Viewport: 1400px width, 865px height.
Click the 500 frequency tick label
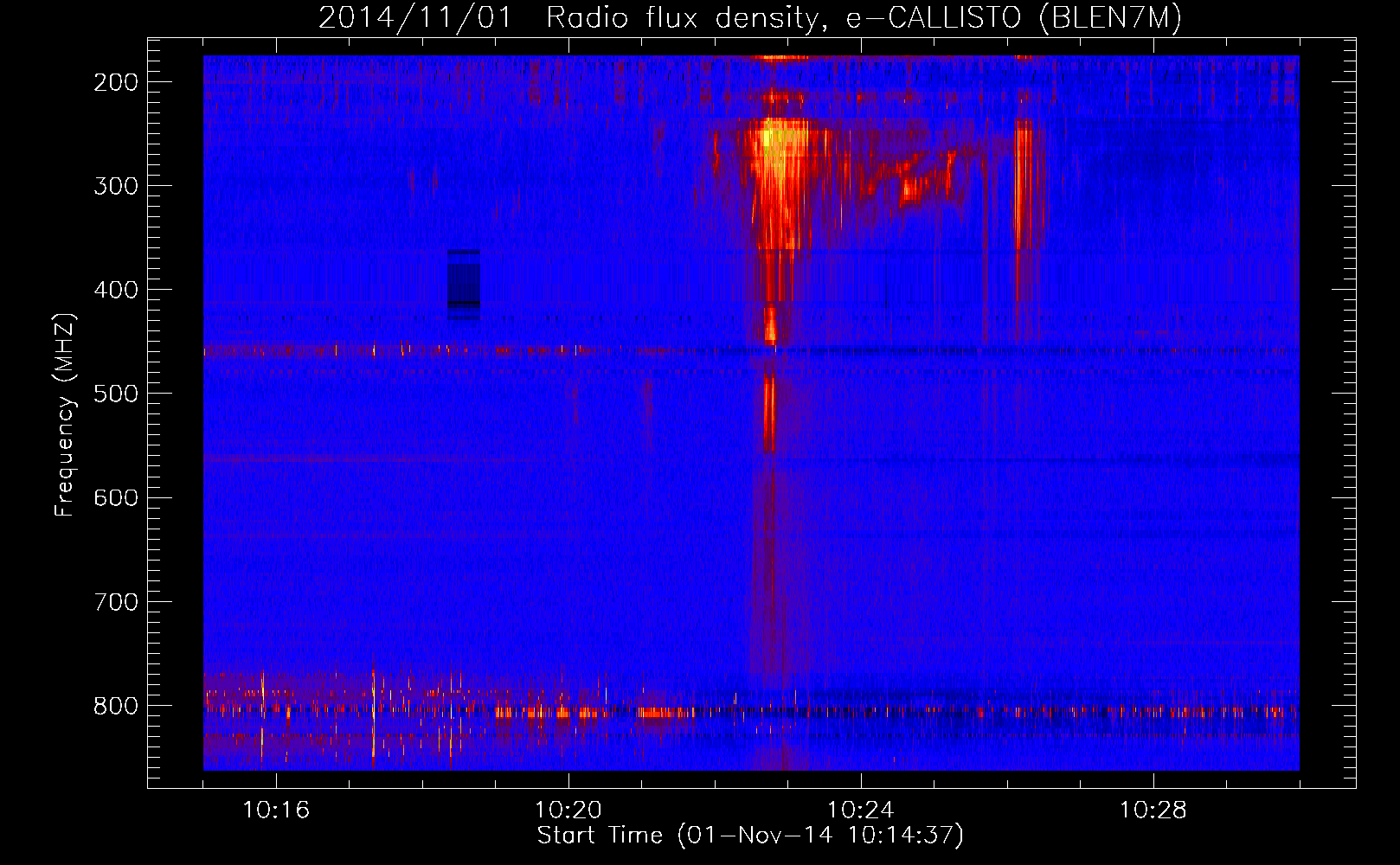pyautogui.click(x=116, y=394)
